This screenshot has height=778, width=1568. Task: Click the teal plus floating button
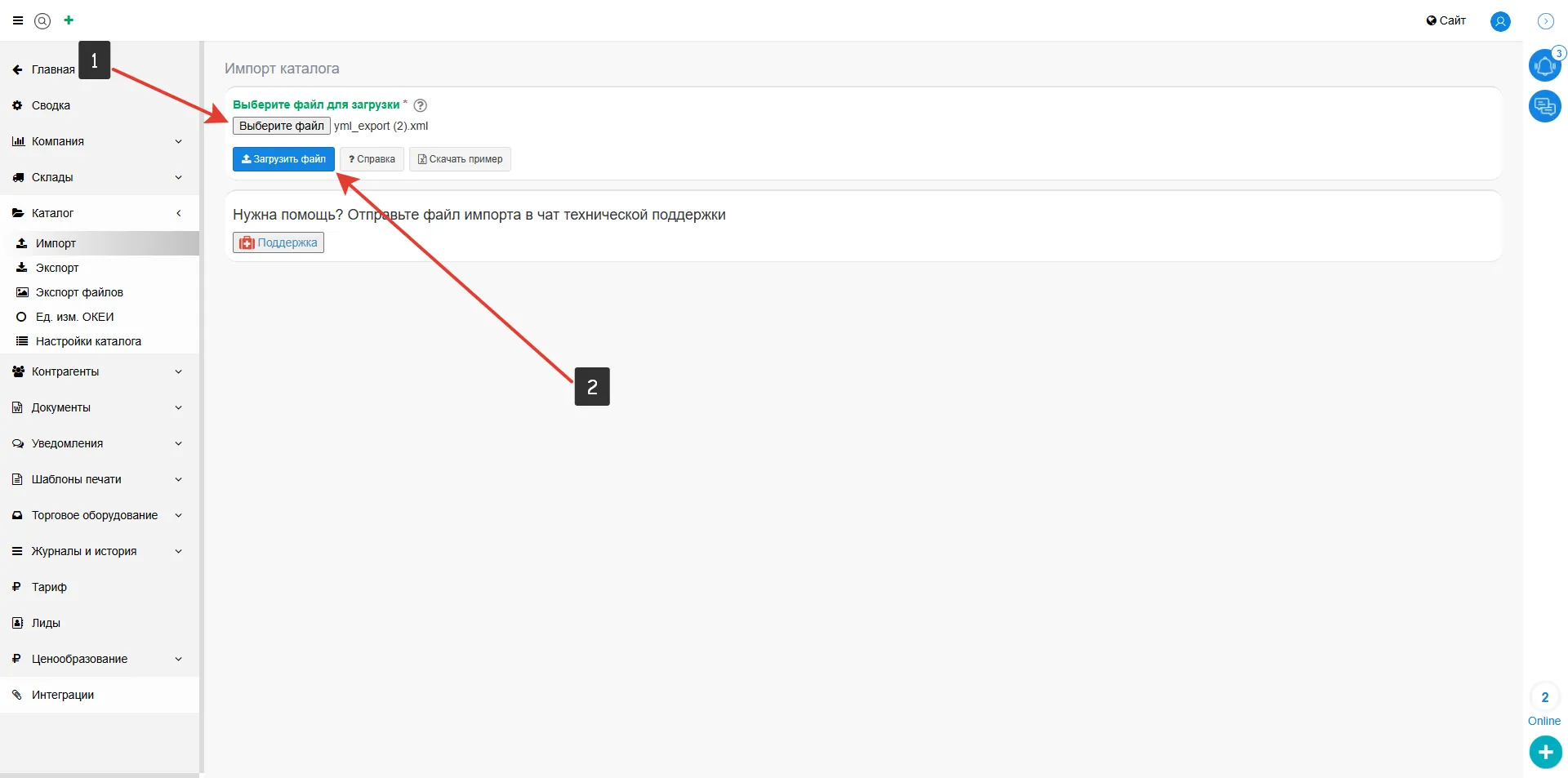coord(1545,752)
